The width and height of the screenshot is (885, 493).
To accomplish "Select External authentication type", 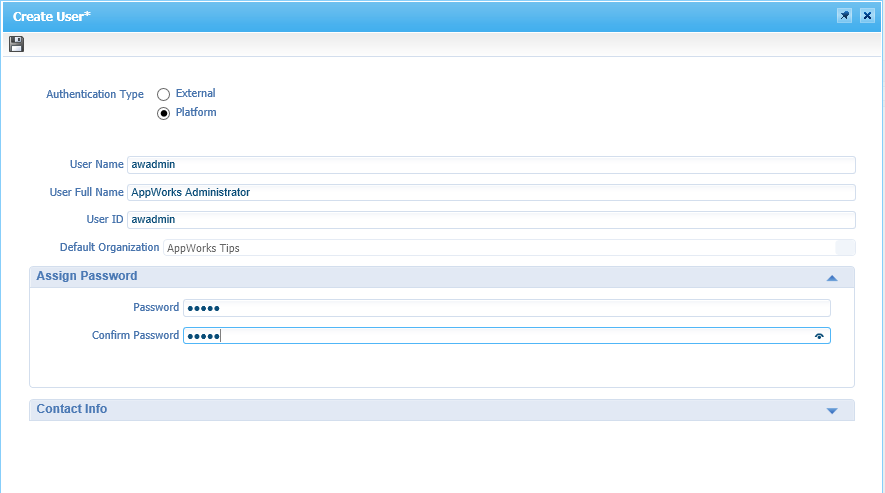I will [x=163, y=94].
